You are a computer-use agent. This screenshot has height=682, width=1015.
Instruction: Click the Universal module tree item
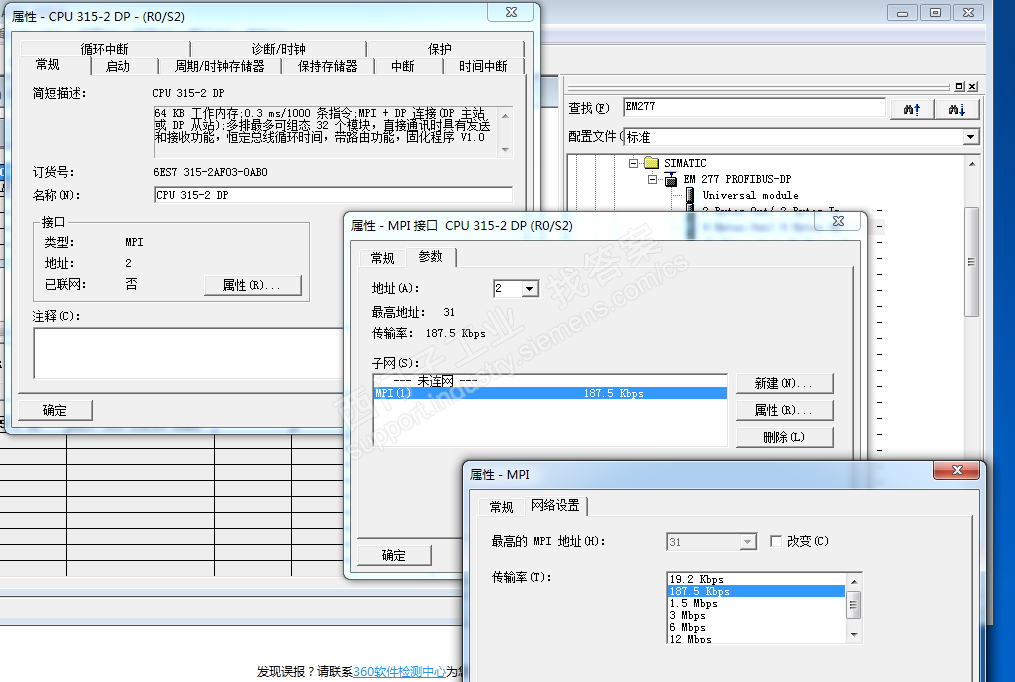[x=750, y=195]
